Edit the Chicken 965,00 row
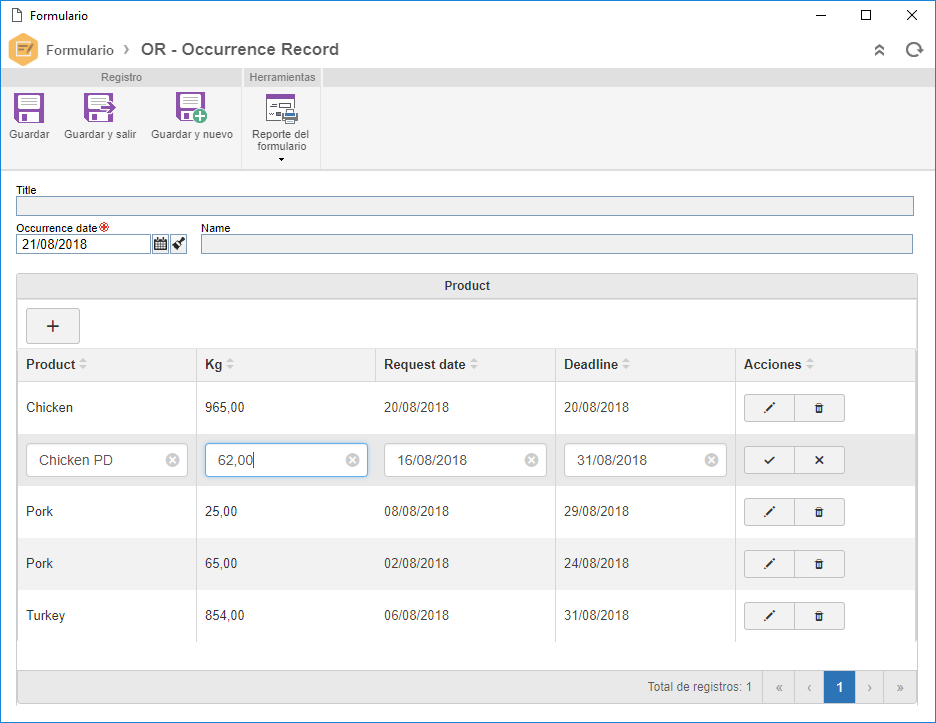This screenshot has height=723, width=936. (769, 408)
